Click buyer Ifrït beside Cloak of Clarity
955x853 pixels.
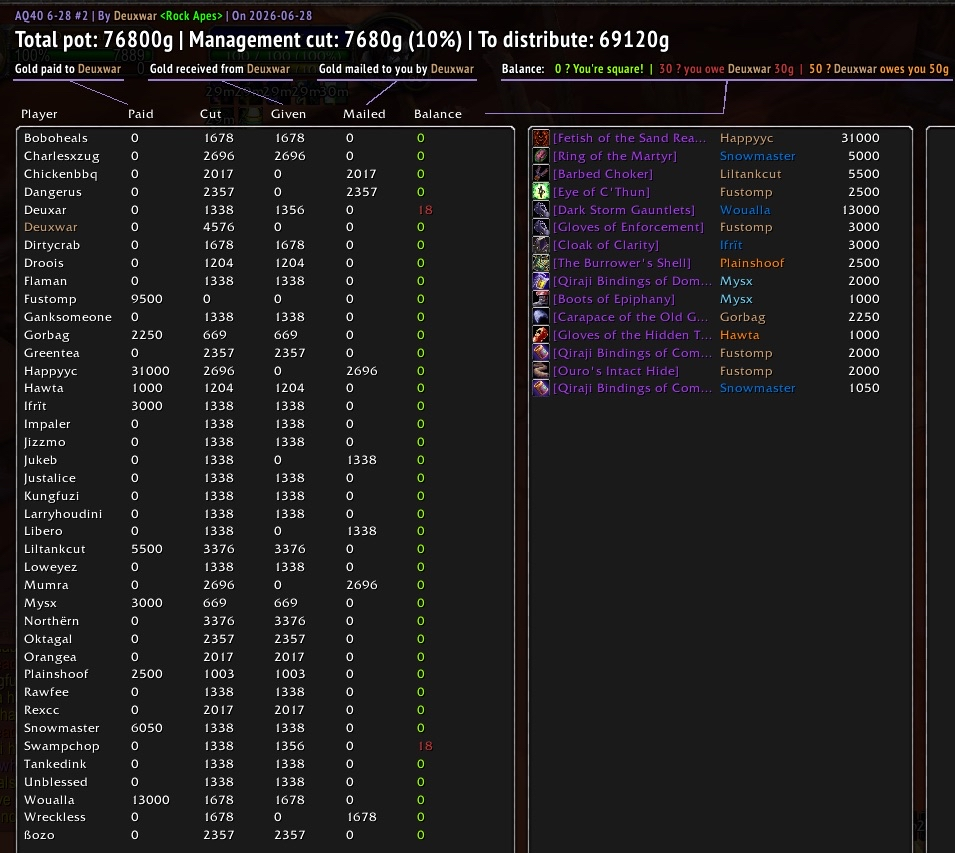point(731,245)
